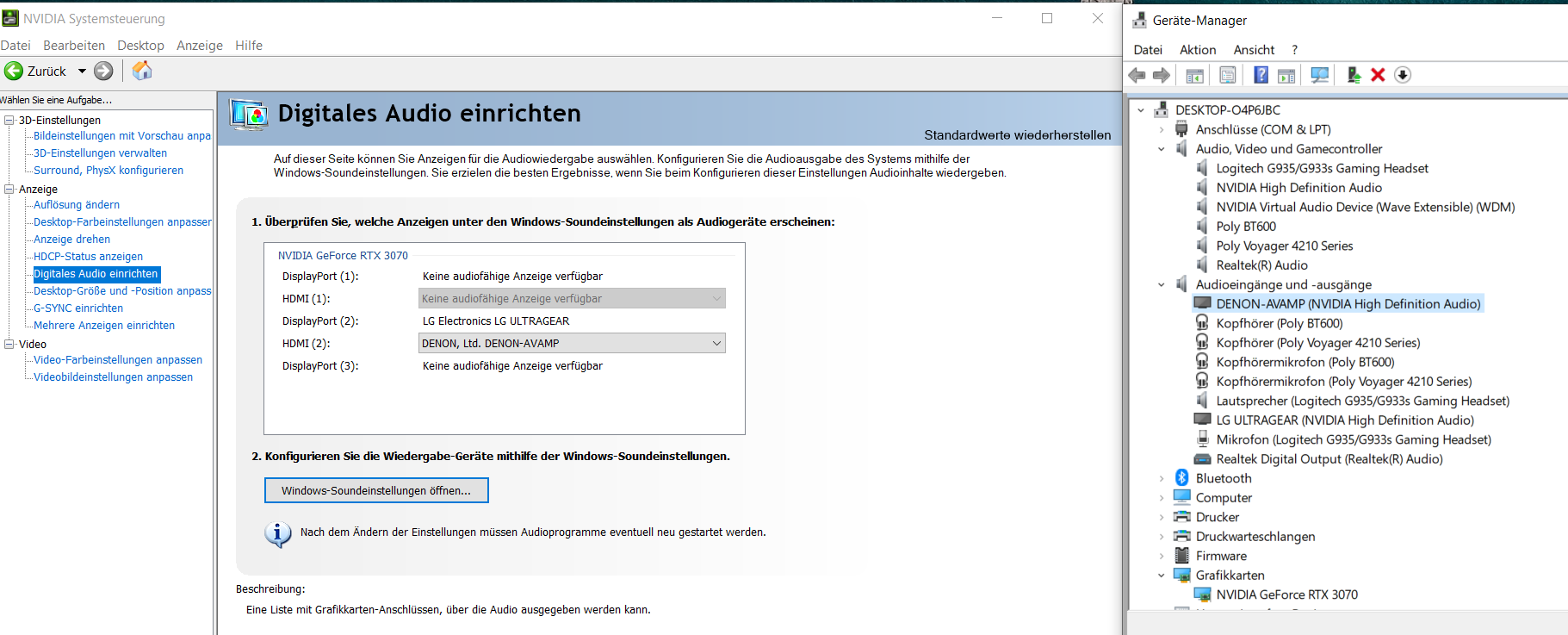Select Logitech G935/G933s Gaming Headset device
Image resolution: width=1568 pixels, height=635 pixels.
(x=1322, y=169)
